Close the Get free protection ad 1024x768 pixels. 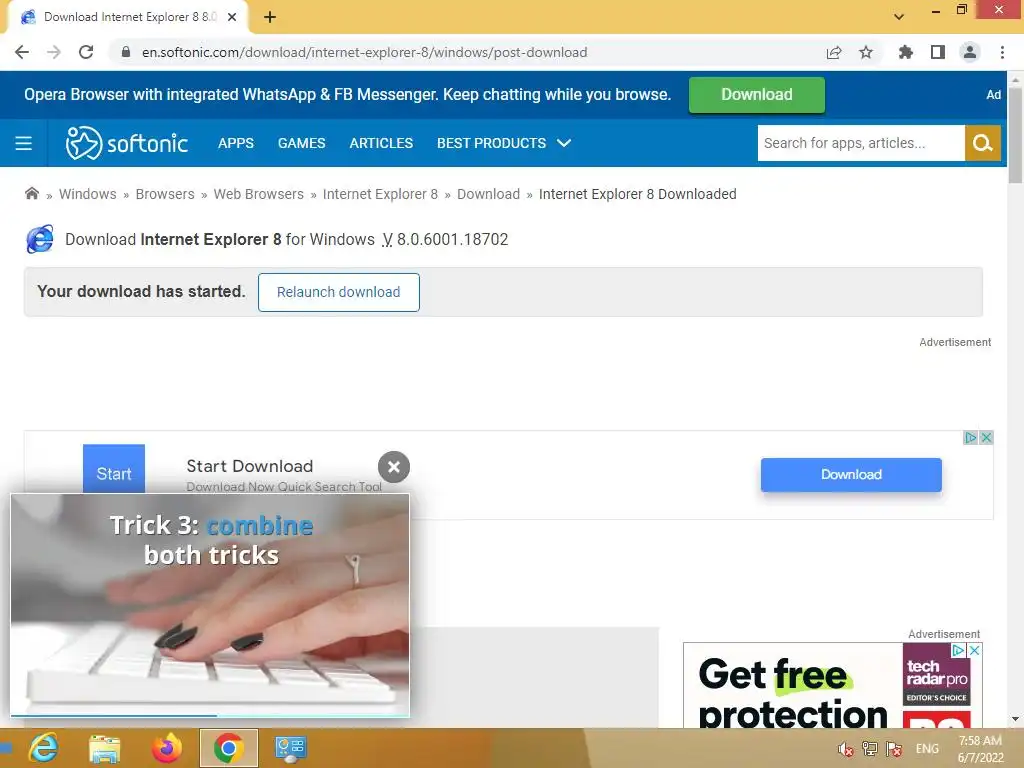coord(974,650)
